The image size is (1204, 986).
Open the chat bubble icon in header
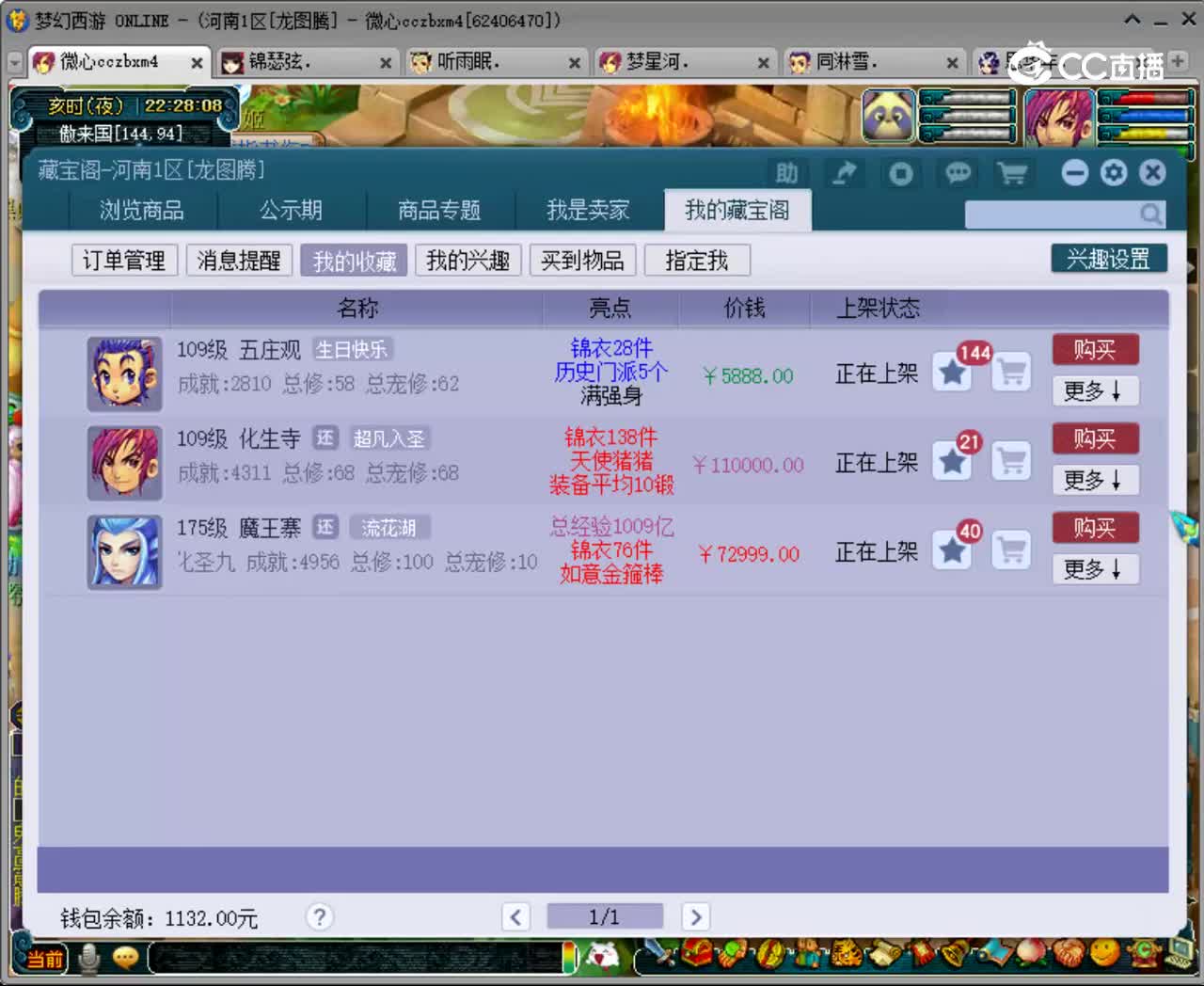(x=958, y=173)
